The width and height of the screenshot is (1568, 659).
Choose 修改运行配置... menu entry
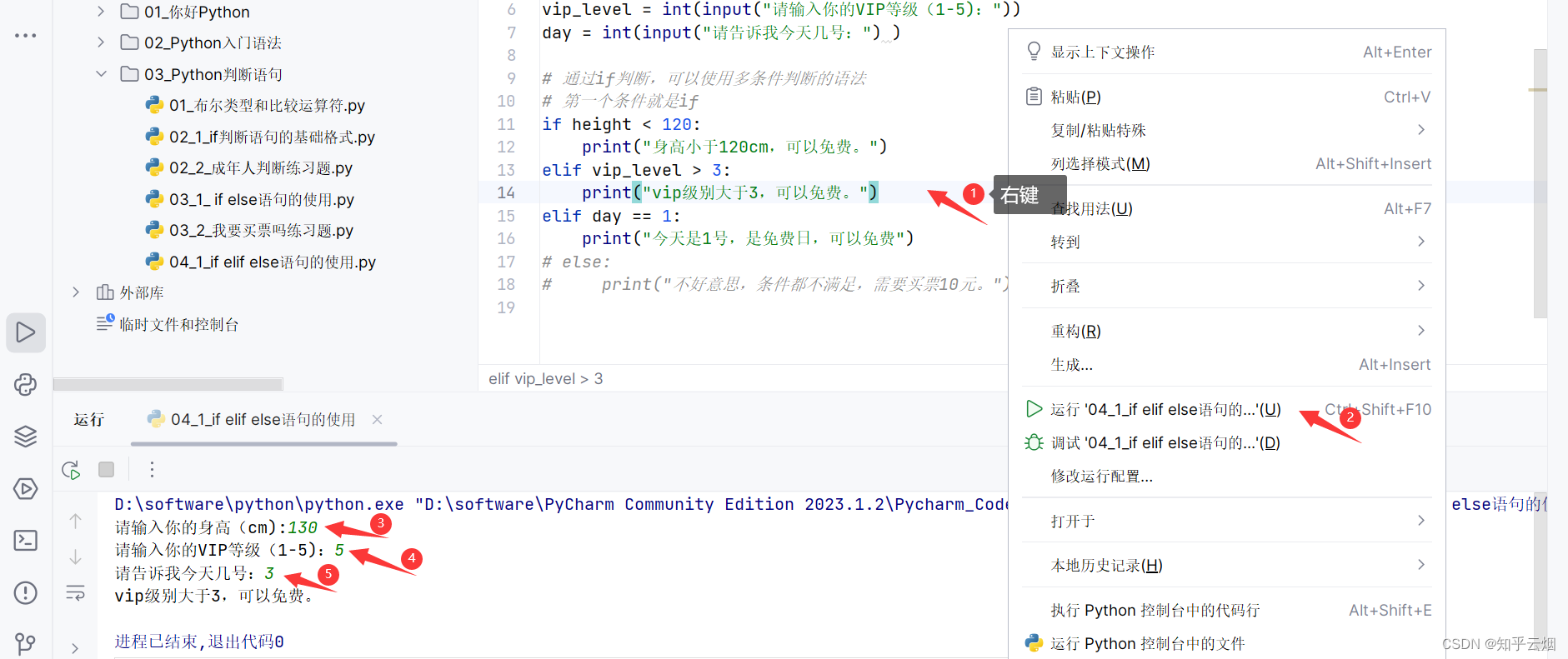1227,476
